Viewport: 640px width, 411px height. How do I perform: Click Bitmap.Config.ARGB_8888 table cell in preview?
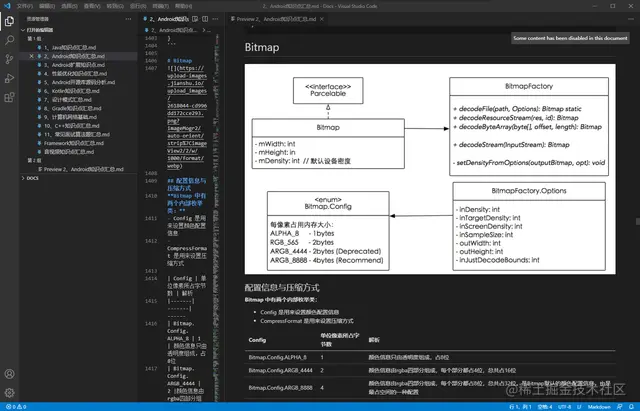coord(280,387)
